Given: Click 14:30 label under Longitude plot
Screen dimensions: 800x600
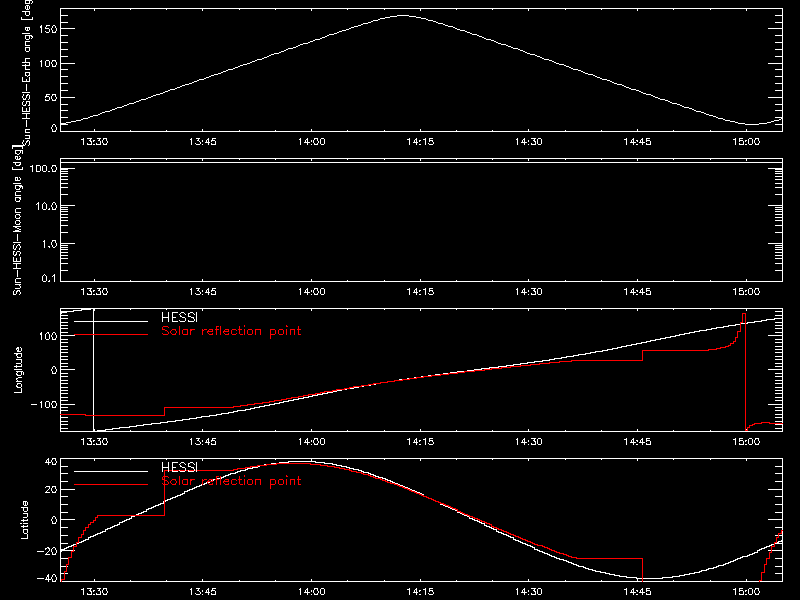Looking at the screenshot, I should (529, 442).
